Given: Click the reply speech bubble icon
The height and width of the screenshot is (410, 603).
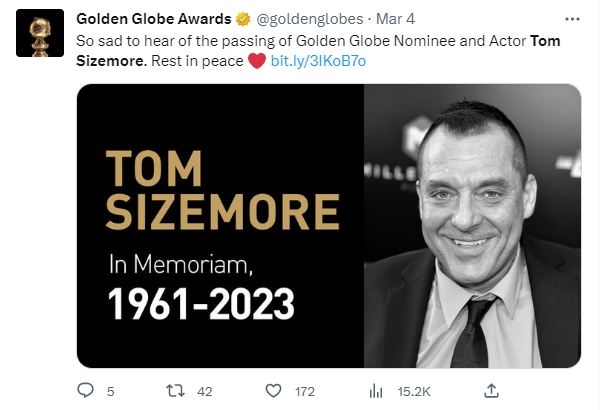Looking at the screenshot, I should pyautogui.click(x=85, y=390).
